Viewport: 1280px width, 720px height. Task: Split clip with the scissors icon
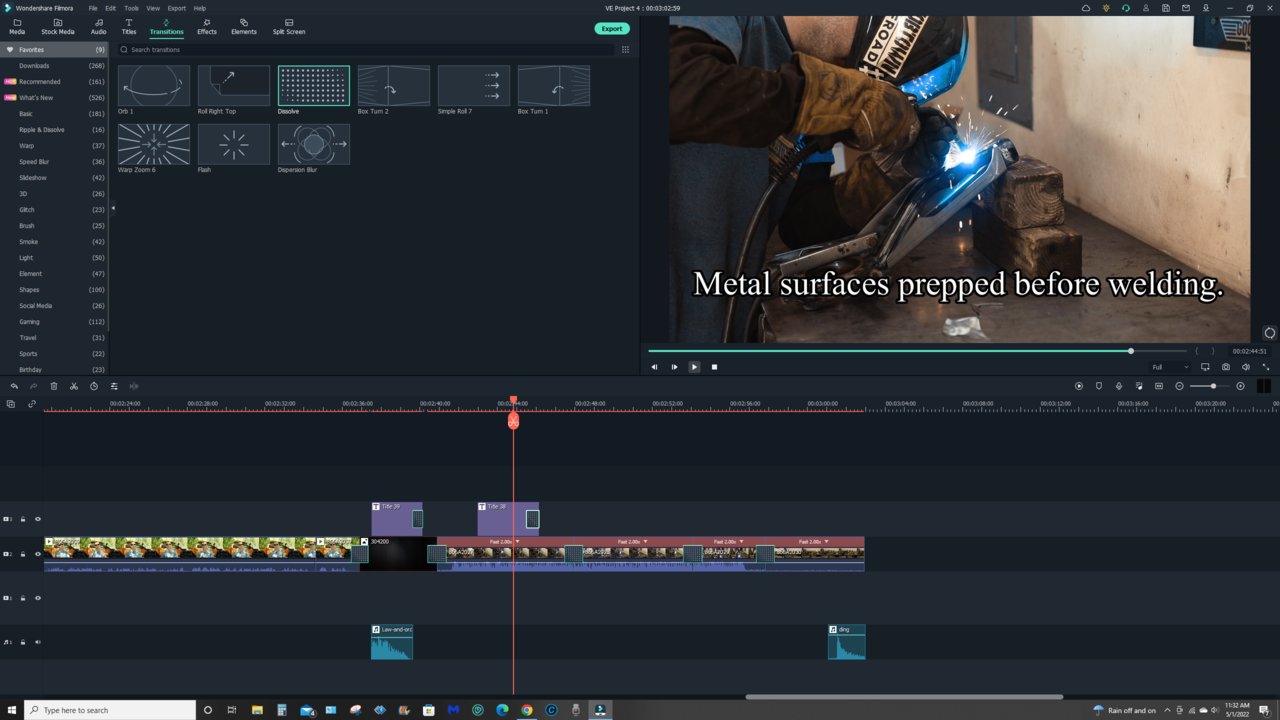click(74, 386)
